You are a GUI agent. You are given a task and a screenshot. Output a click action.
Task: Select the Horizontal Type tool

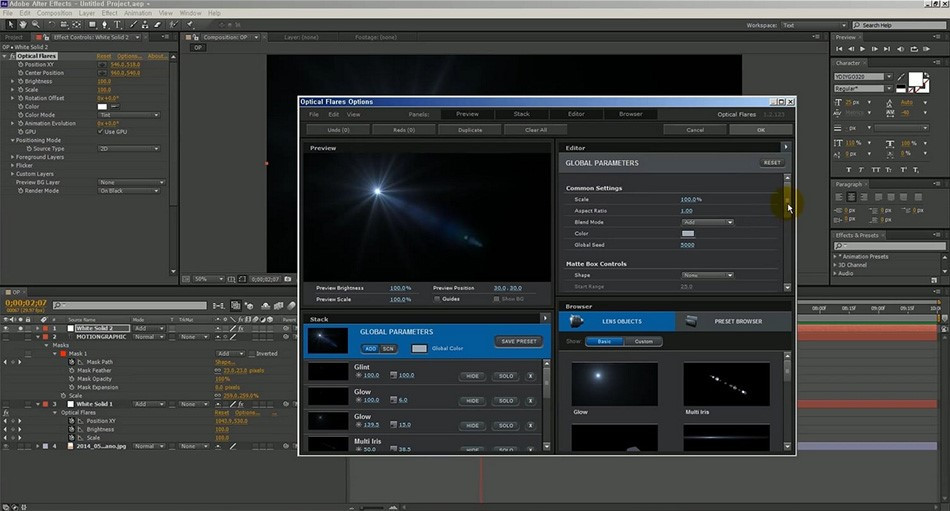[118, 25]
